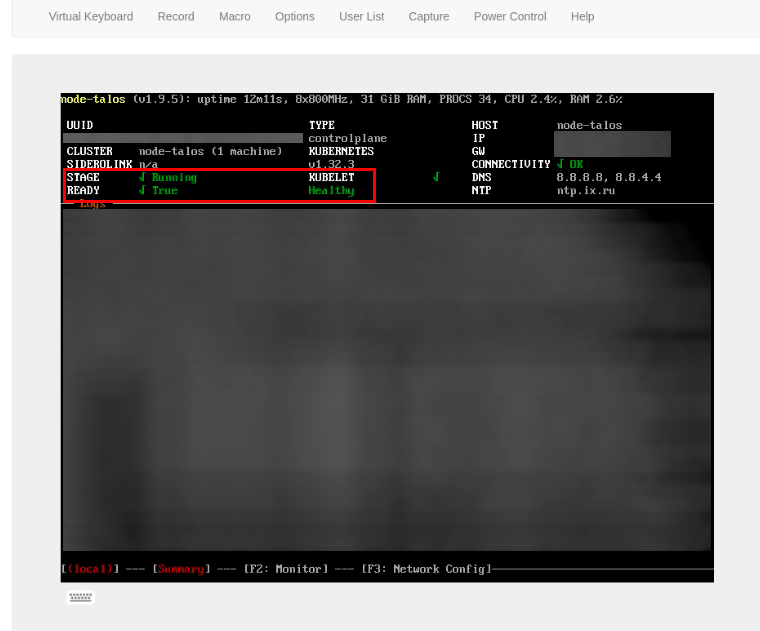The height and width of the screenshot is (631, 760).
Task: Click the on-screen keyboard icon below console
Action: pyautogui.click(x=81, y=597)
